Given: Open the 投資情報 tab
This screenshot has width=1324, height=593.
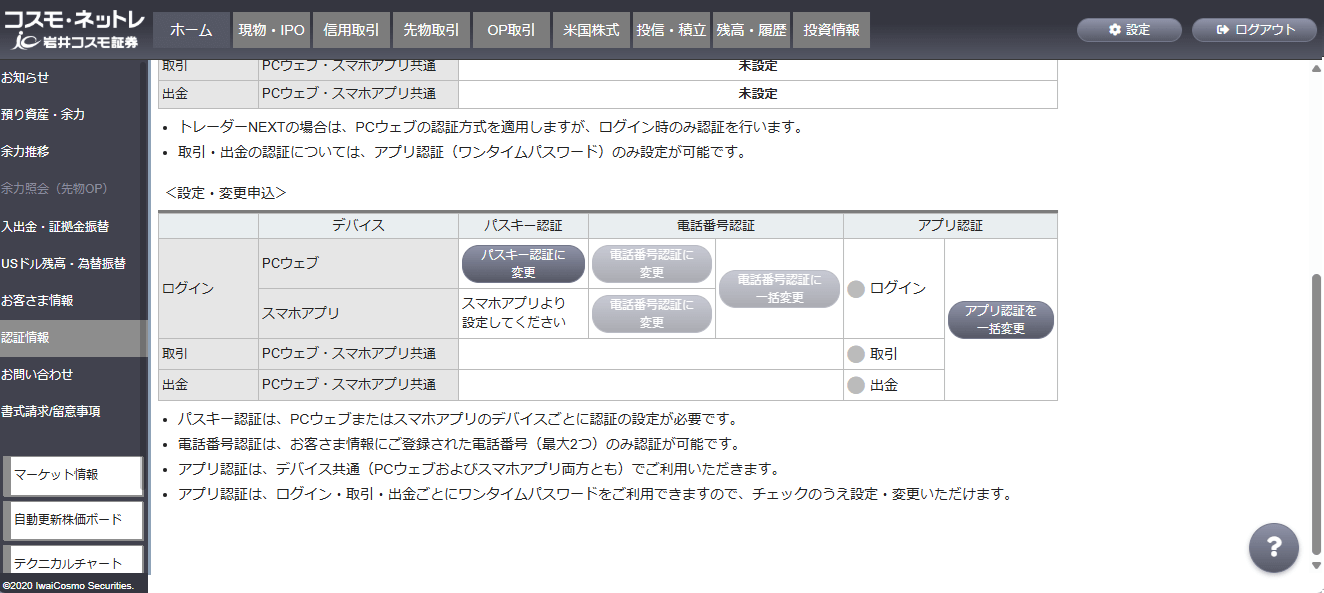Looking at the screenshot, I should [x=831, y=30].
